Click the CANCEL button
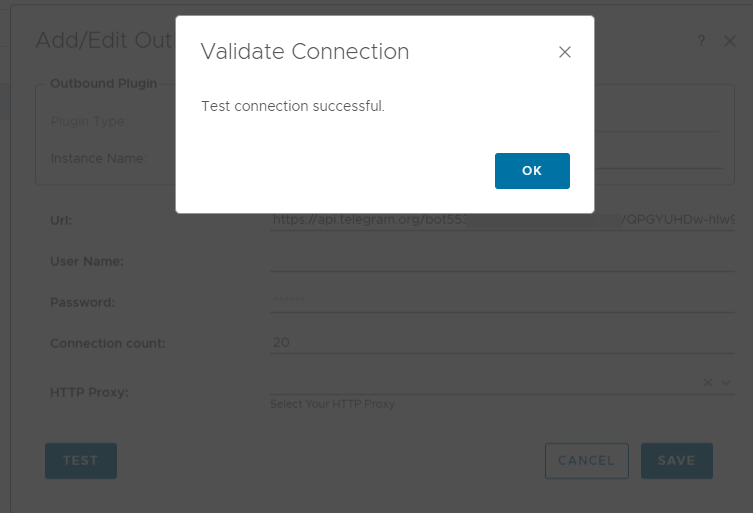753x513 pixels. click(x=586, y=461)
